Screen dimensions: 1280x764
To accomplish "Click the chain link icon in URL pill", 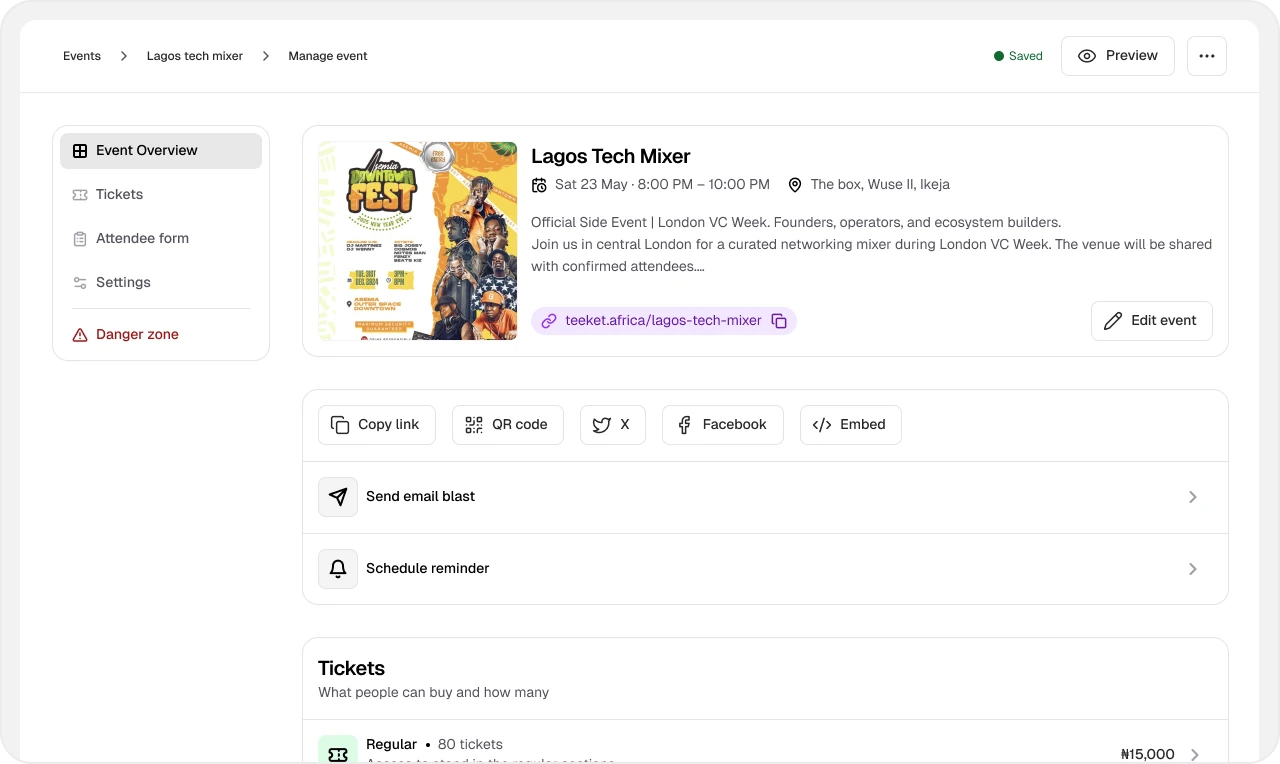I will [549, 321].
